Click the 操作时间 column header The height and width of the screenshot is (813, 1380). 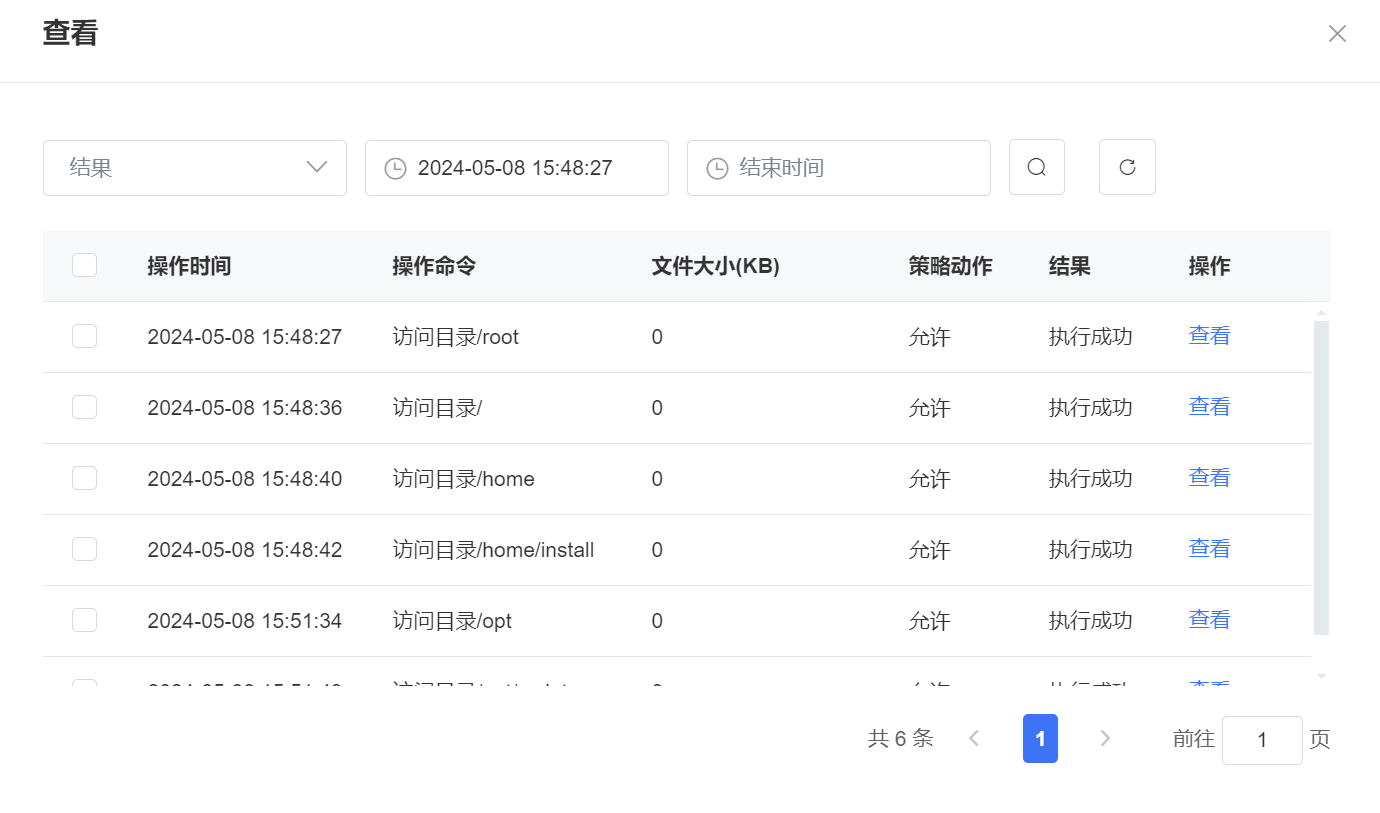coord(189,266)
